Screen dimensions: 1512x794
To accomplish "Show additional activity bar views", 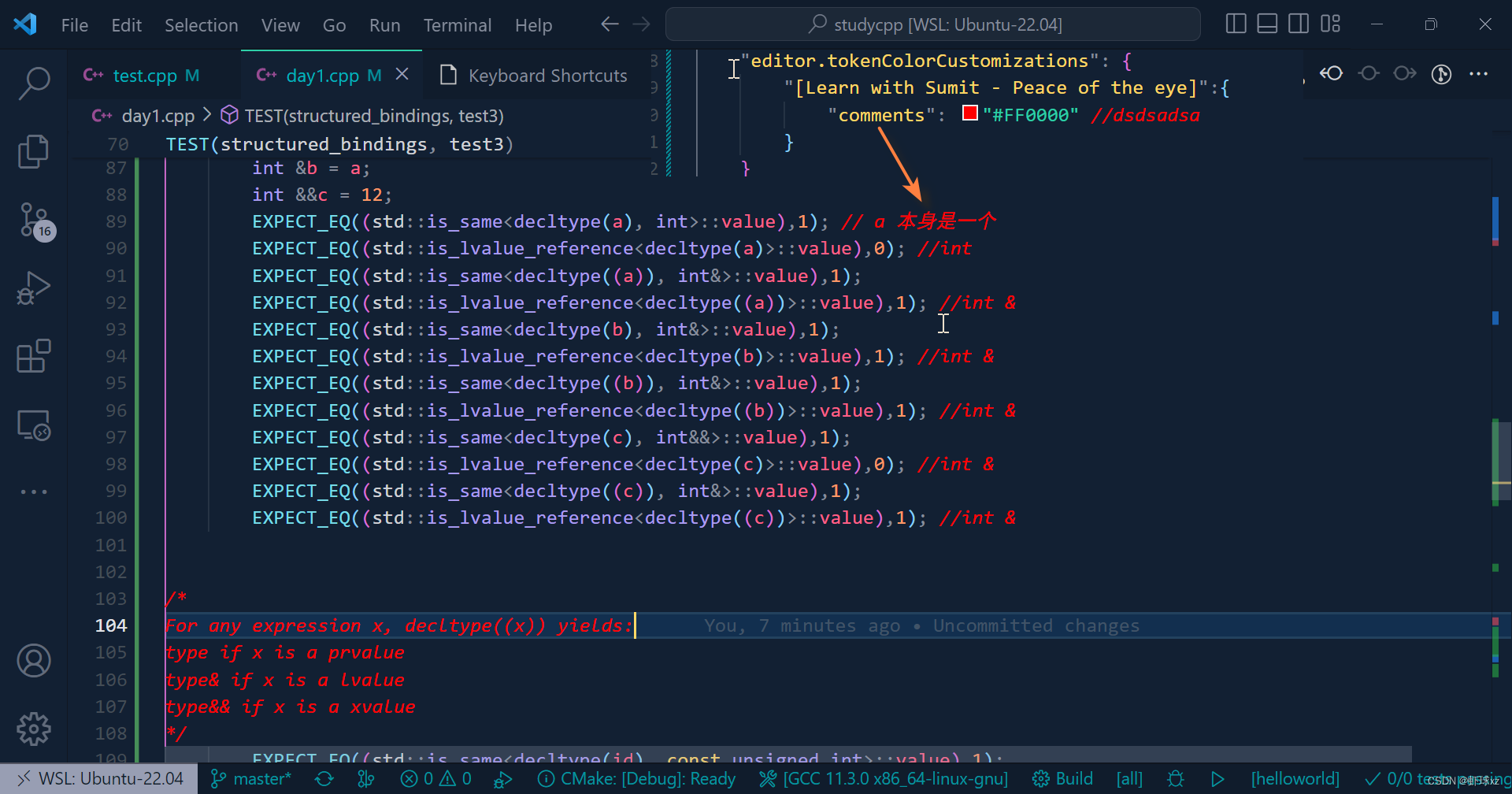I will pyautogui.click(x=34, y=492).
